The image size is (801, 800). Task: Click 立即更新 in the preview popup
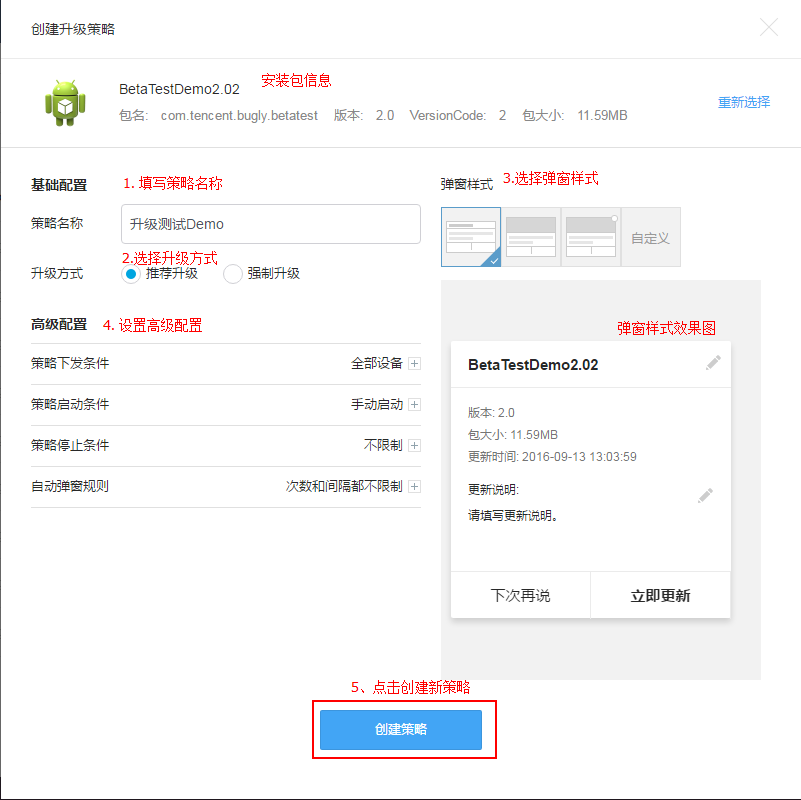660,595
